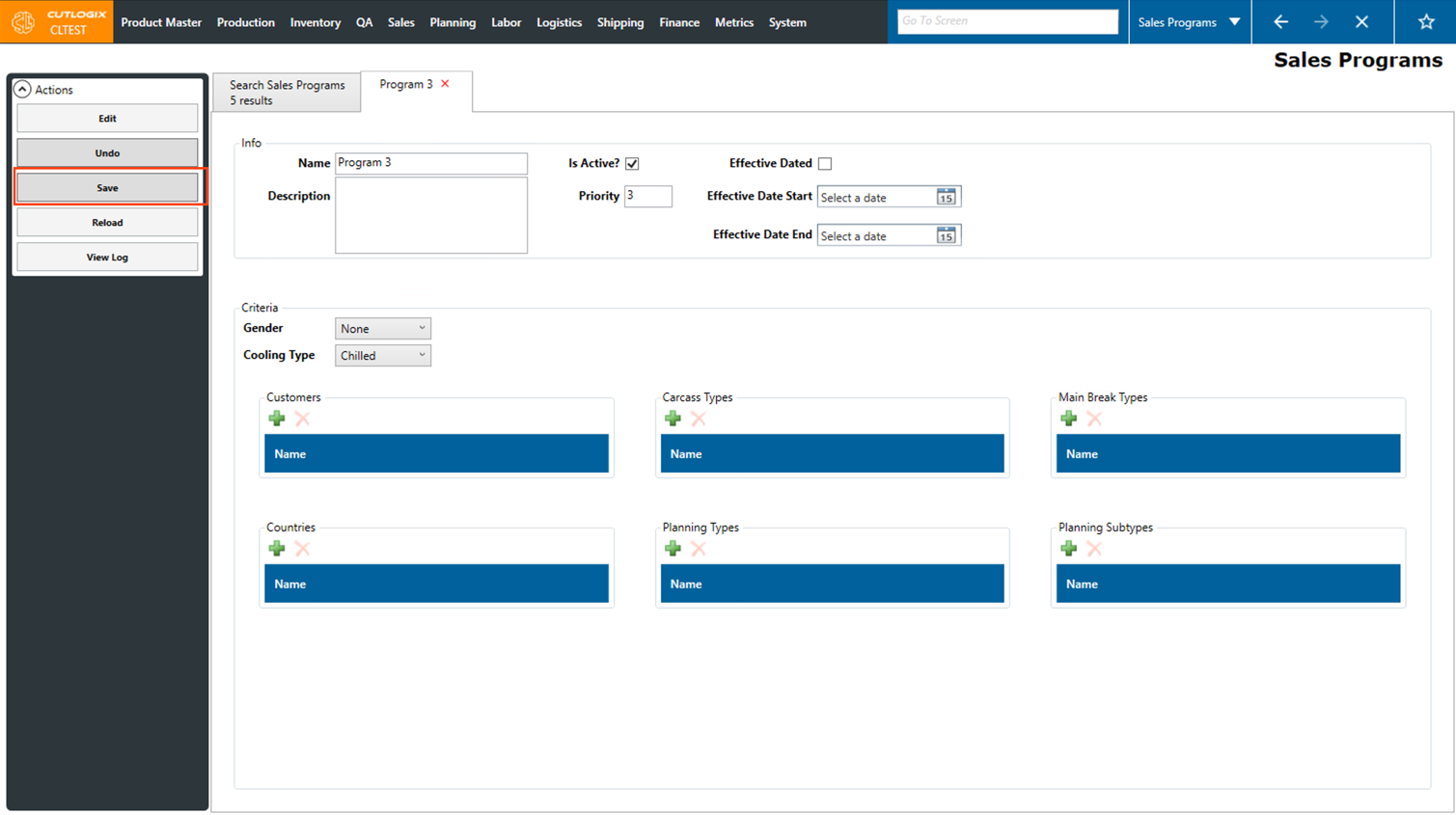Open the Effective Date Start calendar picker

[x=946, y=197]
